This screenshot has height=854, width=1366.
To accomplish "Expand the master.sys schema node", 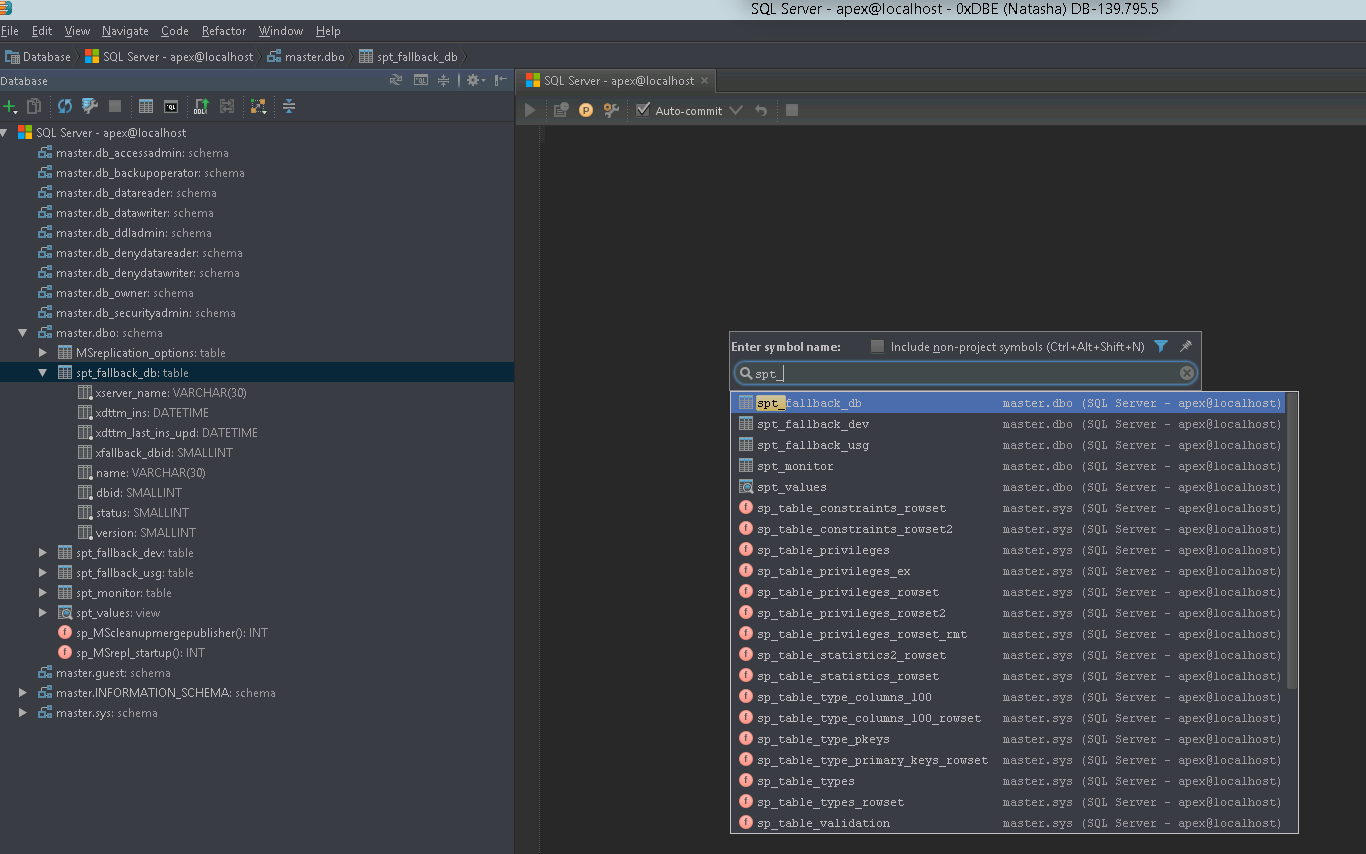I will pyautogui.click(x=21, y=712).
